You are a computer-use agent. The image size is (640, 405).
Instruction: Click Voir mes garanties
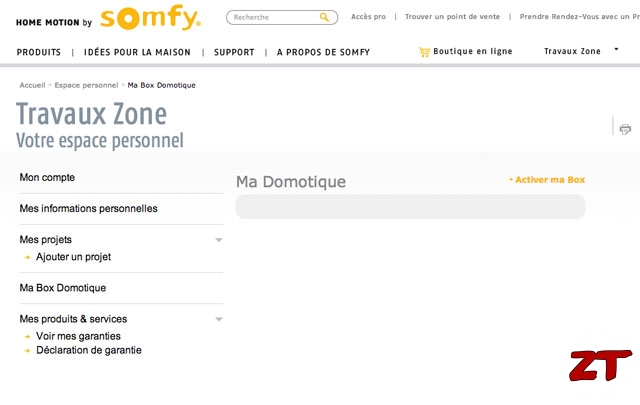tap(78, 336)
